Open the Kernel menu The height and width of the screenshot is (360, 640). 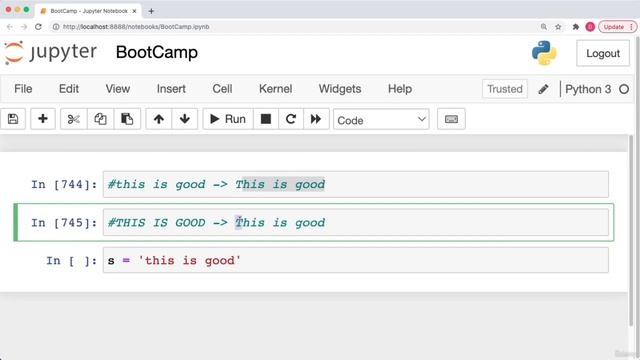276,89
